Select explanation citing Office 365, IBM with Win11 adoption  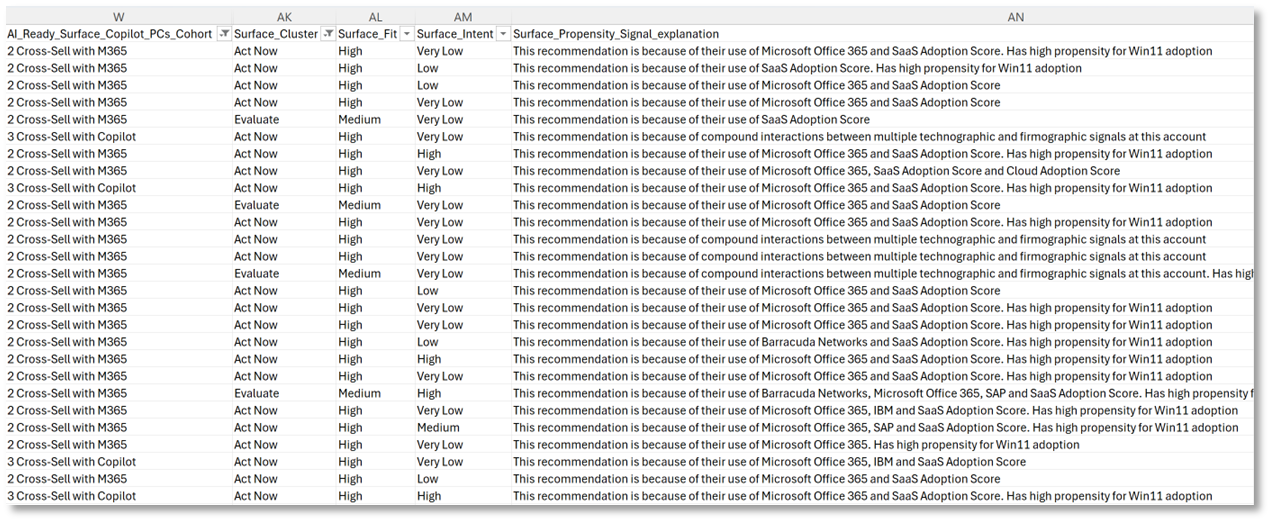click(875, 411)
